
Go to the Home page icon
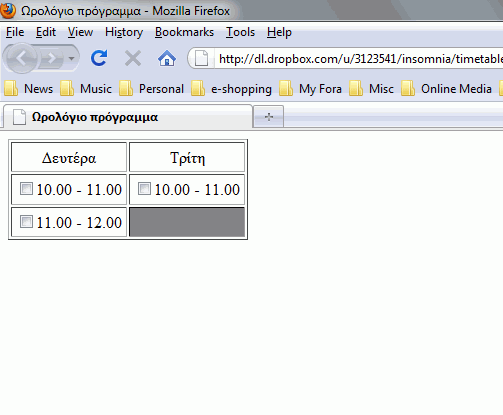pos(167,58)
